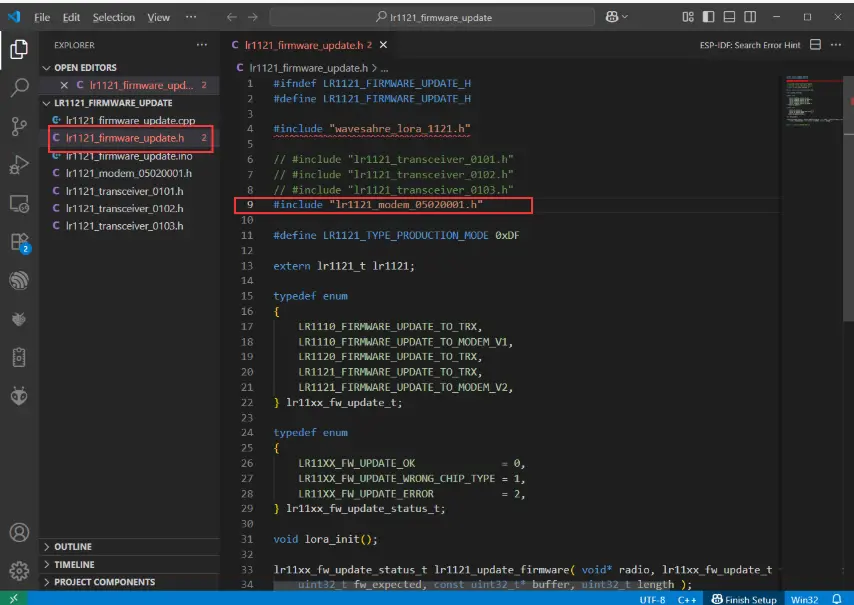Open the Accounts profile icon
854x605 pixels.
(18, 532)
